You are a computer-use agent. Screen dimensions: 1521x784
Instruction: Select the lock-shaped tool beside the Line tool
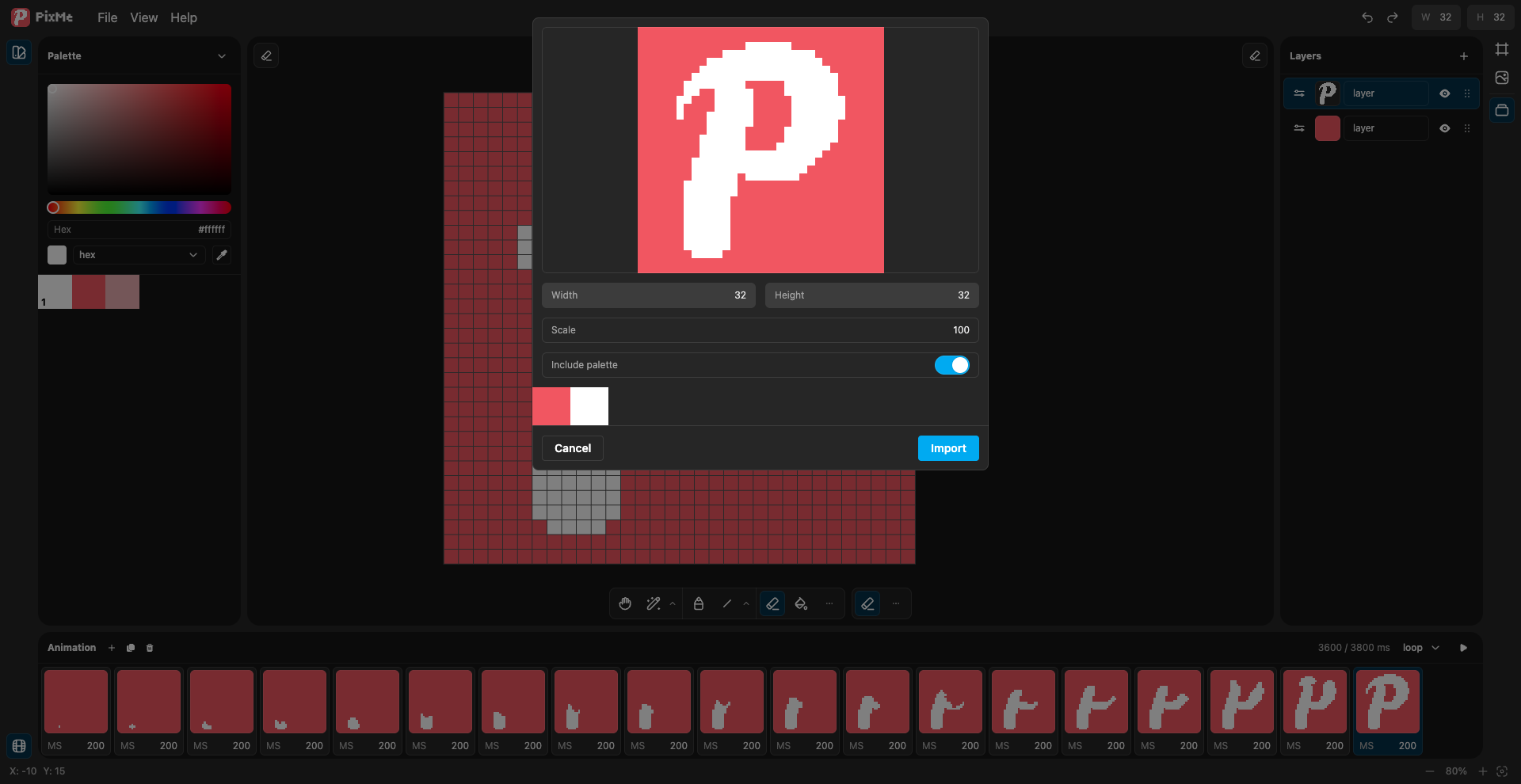699,603
